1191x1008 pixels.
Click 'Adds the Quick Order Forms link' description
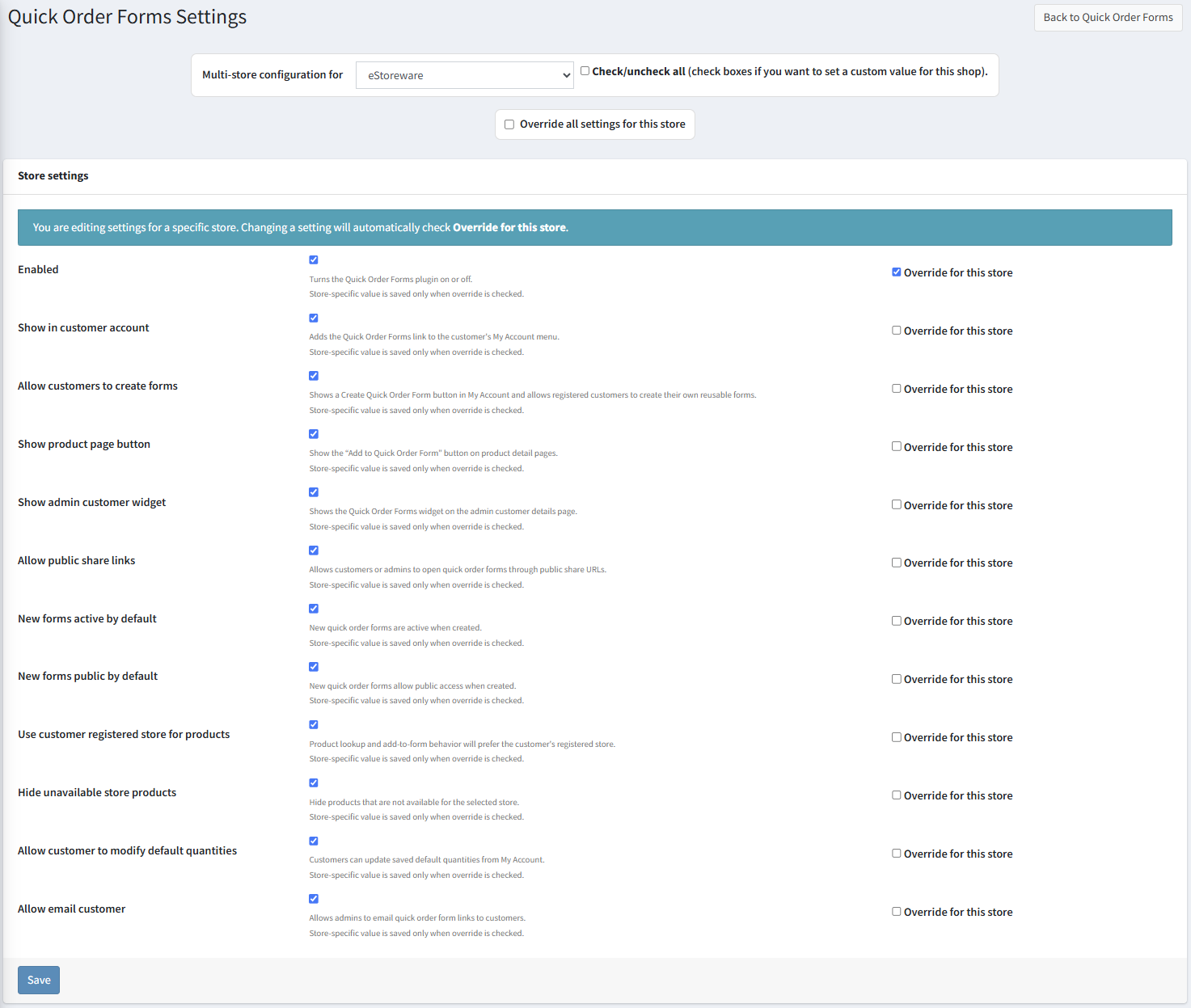click(434, 337)
